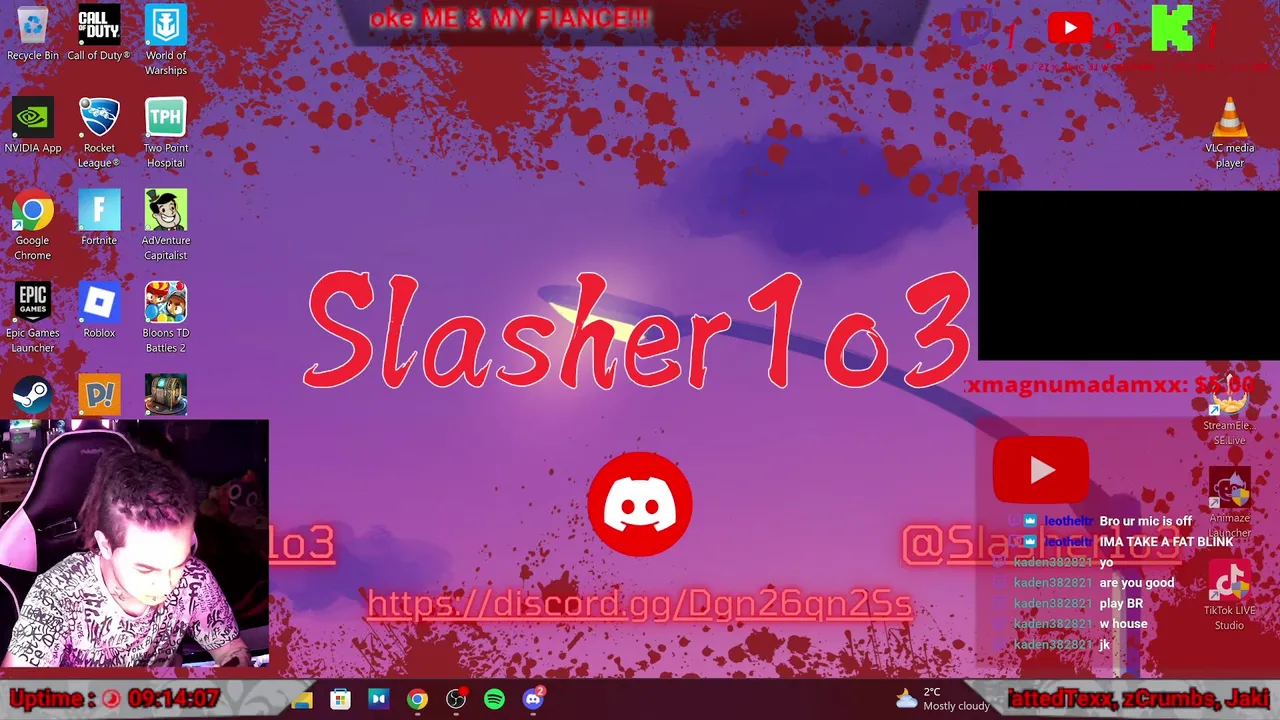Click the discord.gg invite link text
The image size is (1280, 720).
640,603
